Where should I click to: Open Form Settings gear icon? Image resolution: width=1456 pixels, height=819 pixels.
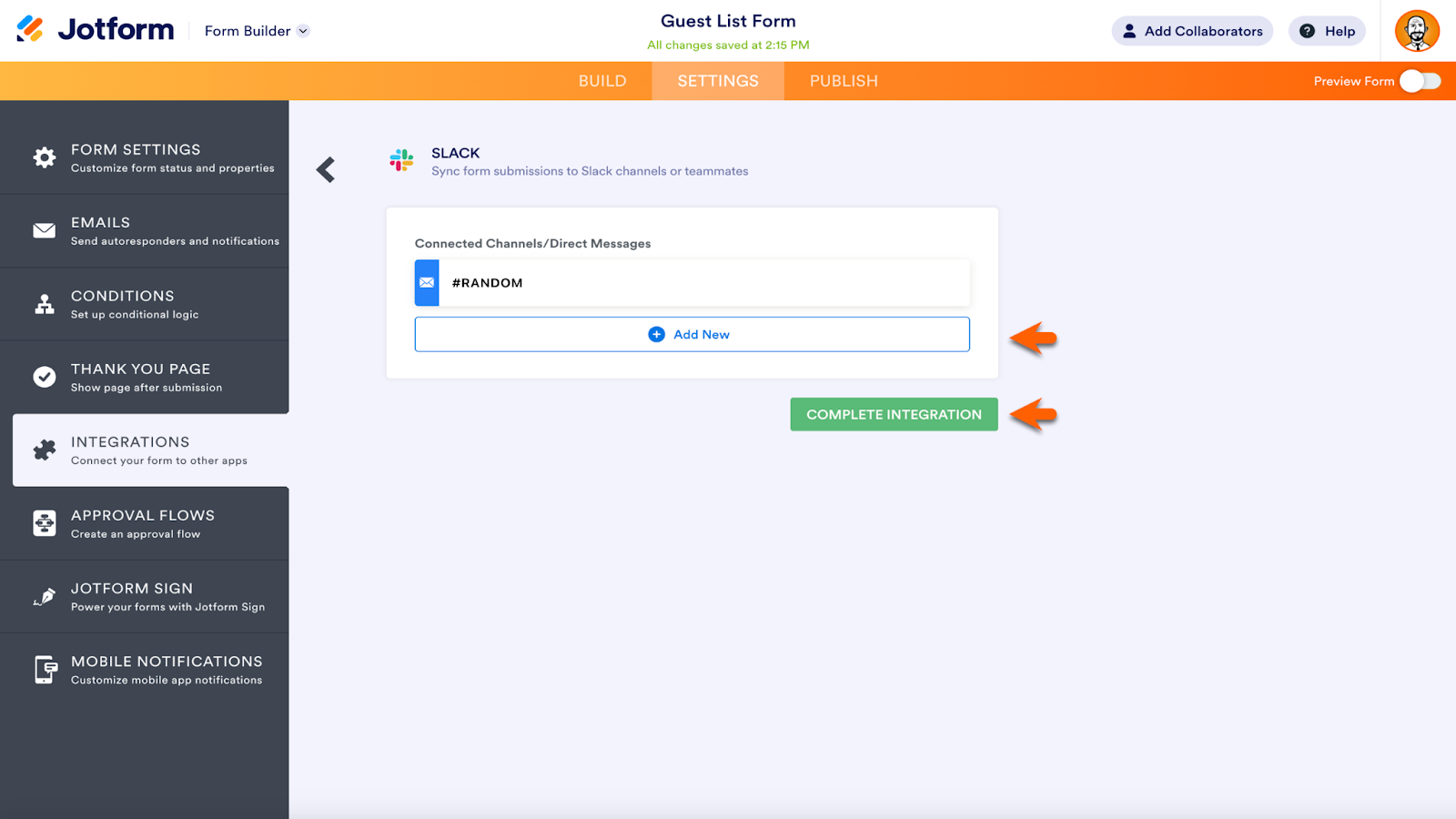(45, 157)
